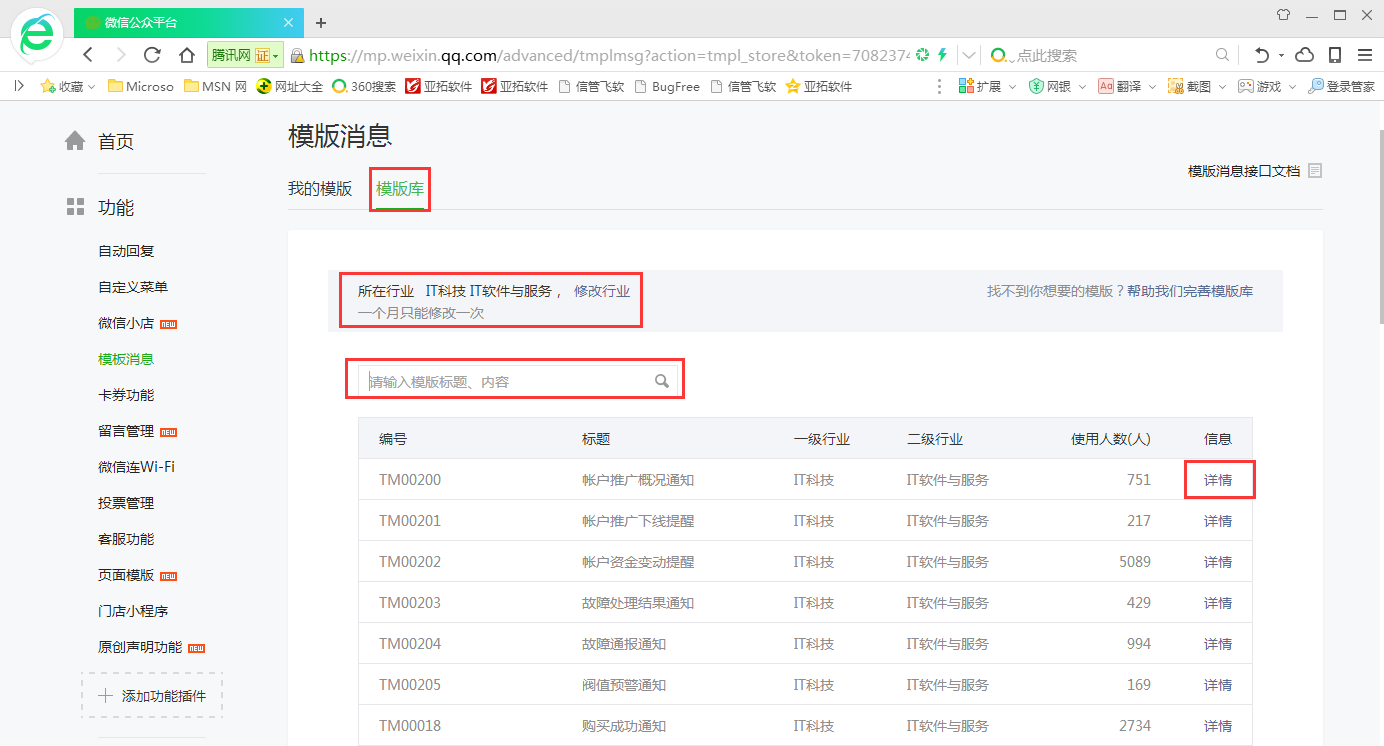Click the template API document icon
1384x746 pixels.
(1315, 171)
